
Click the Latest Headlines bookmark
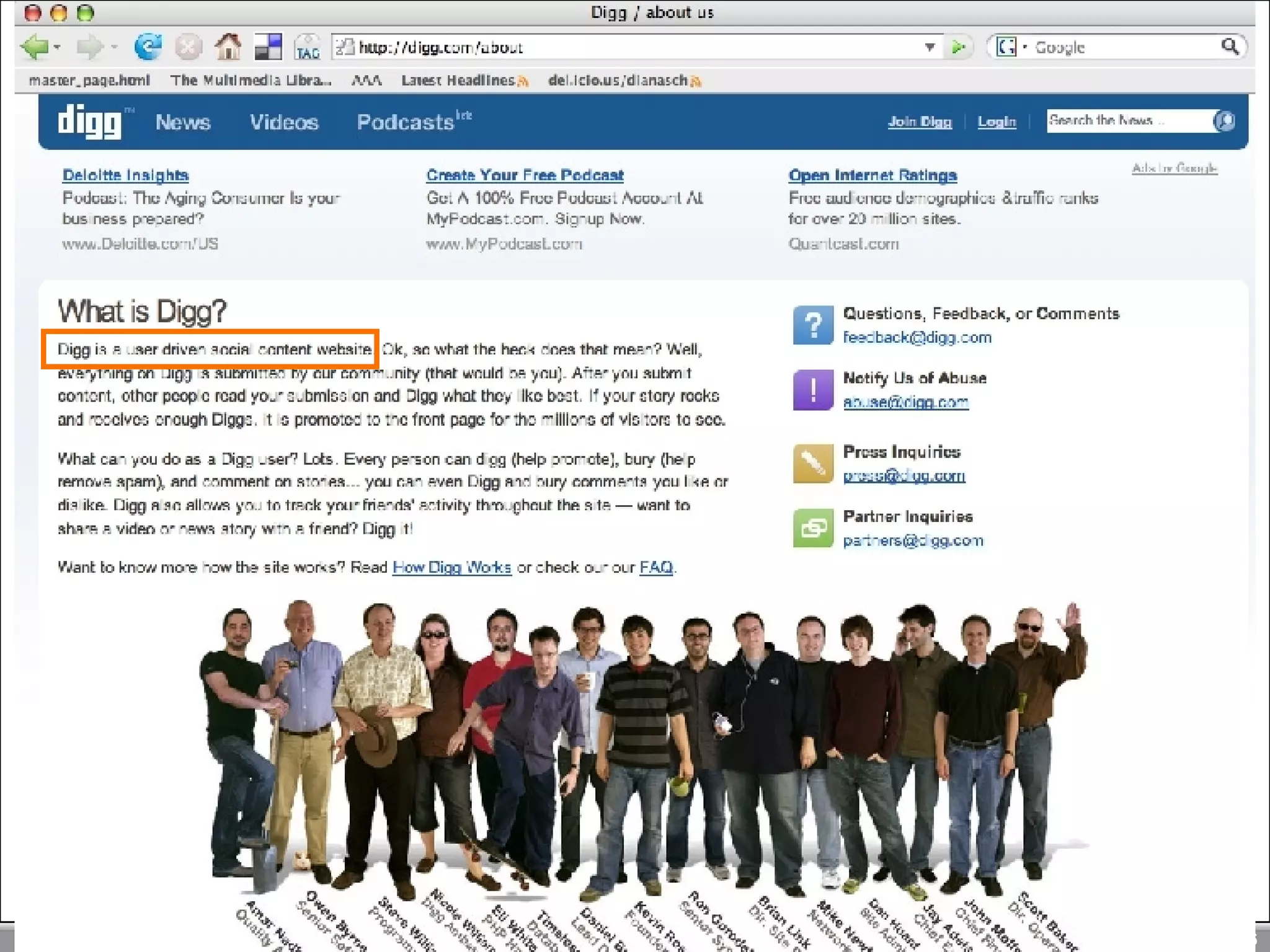[x=458, y=81]
